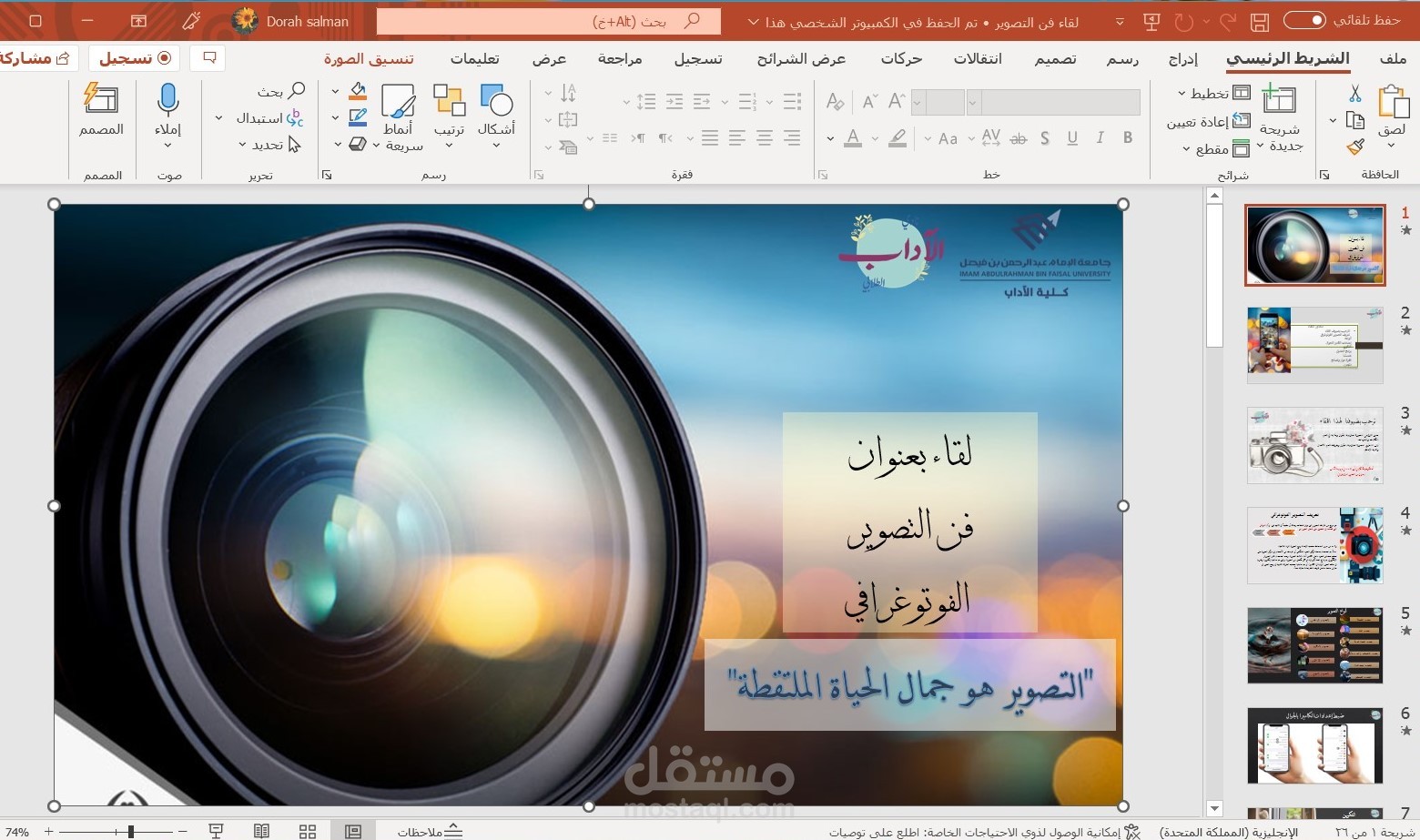Click the shape fill paint bucket

pos(358,91)
